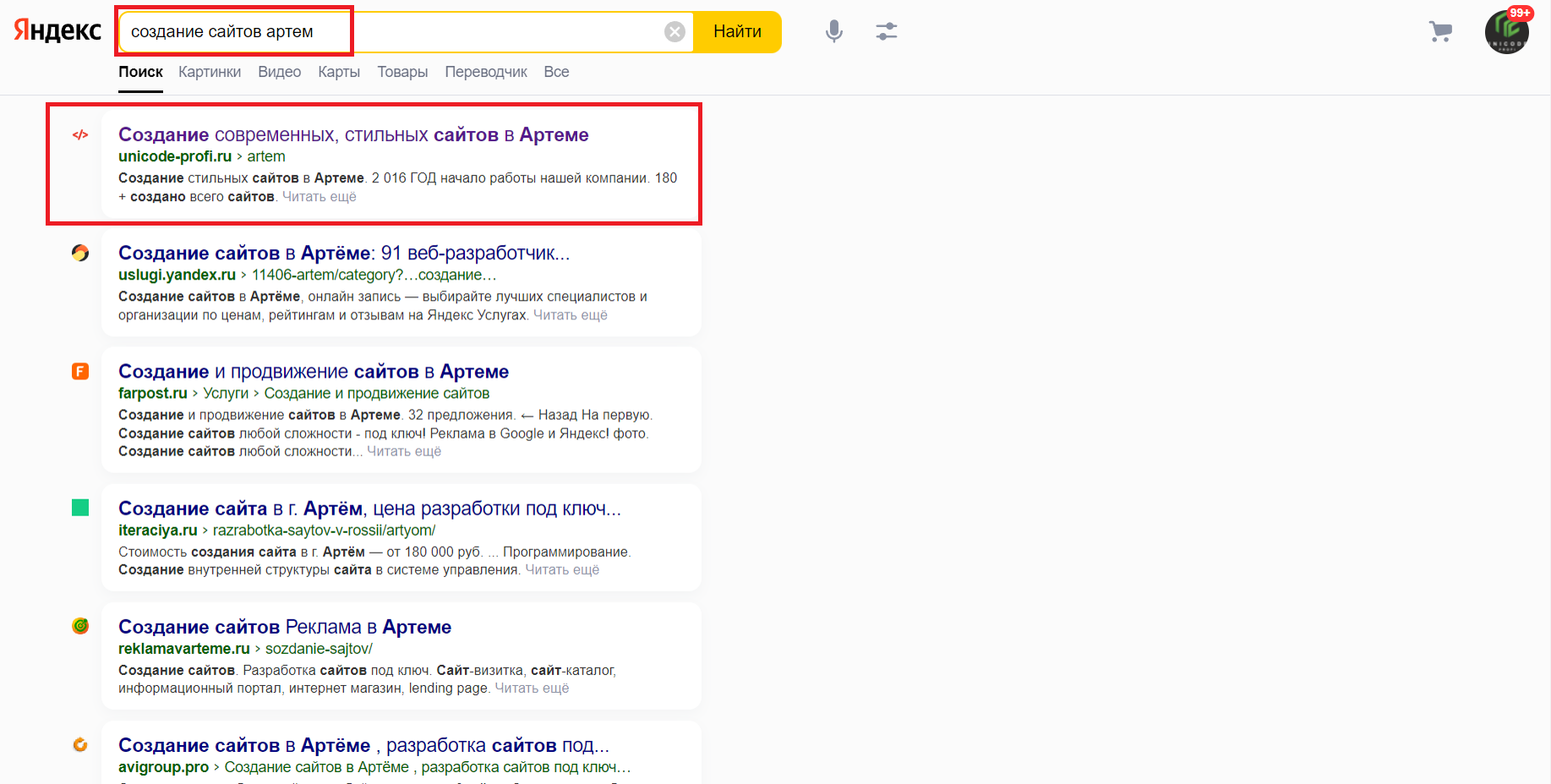Screen dimensions: 1551x784
Task: Click the unicode-profi.ru favicon
Action: pos(80,134)
